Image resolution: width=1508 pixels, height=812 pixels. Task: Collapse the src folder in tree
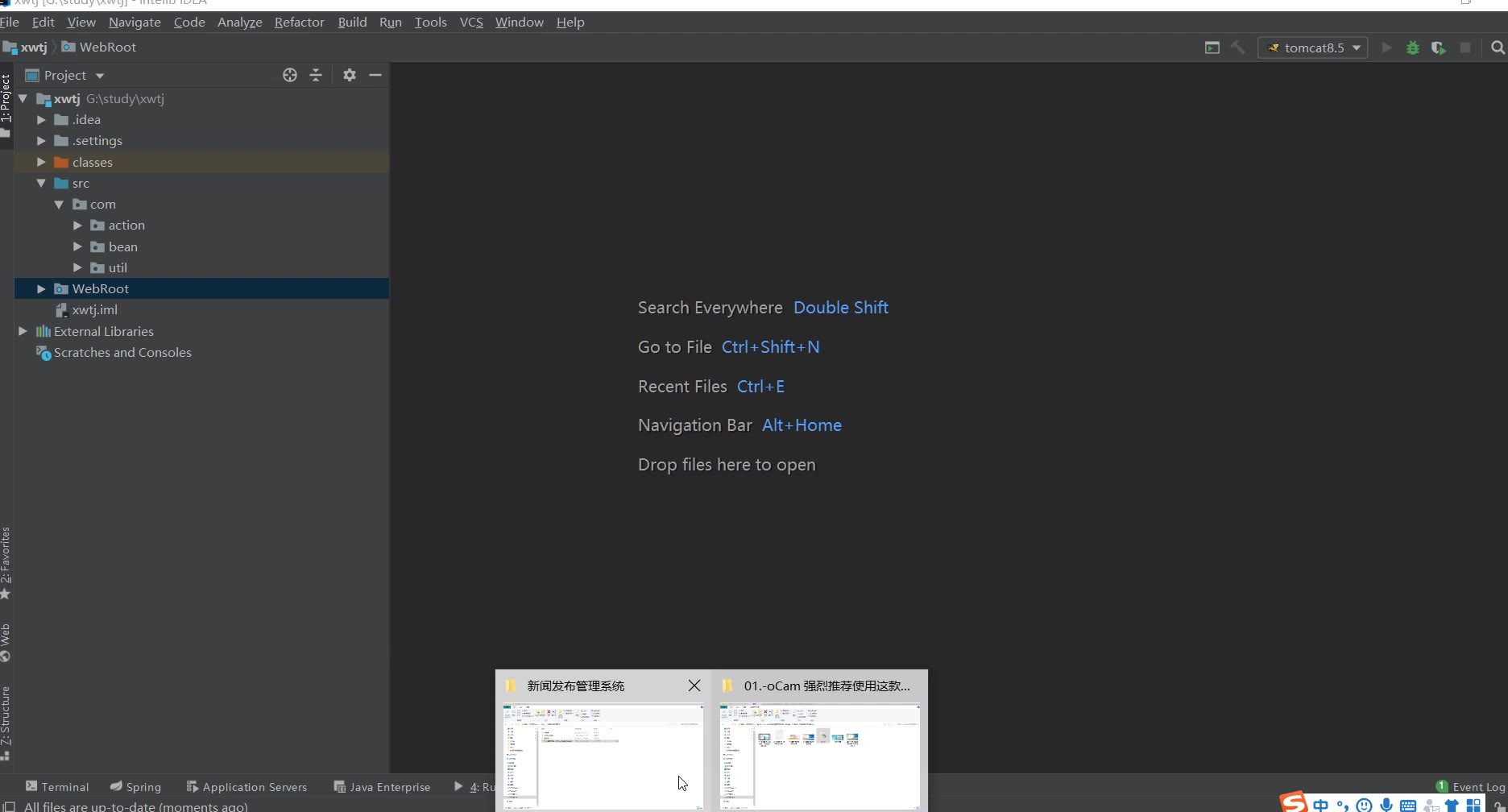coord(41,184)
